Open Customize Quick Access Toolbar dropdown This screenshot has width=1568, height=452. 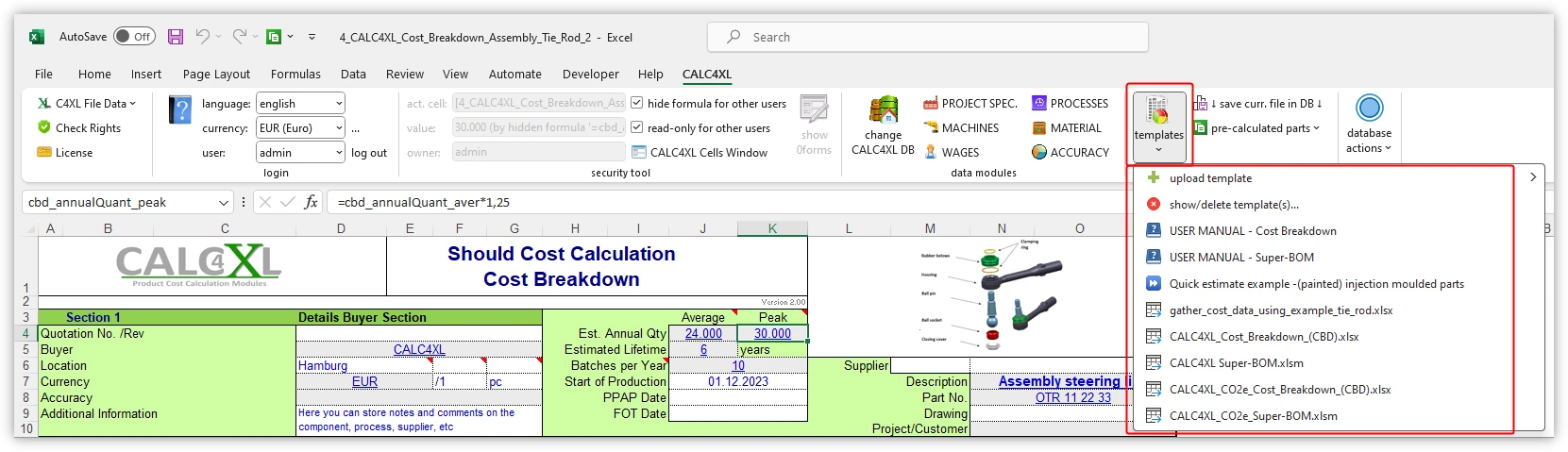click(x=312, y=37)
